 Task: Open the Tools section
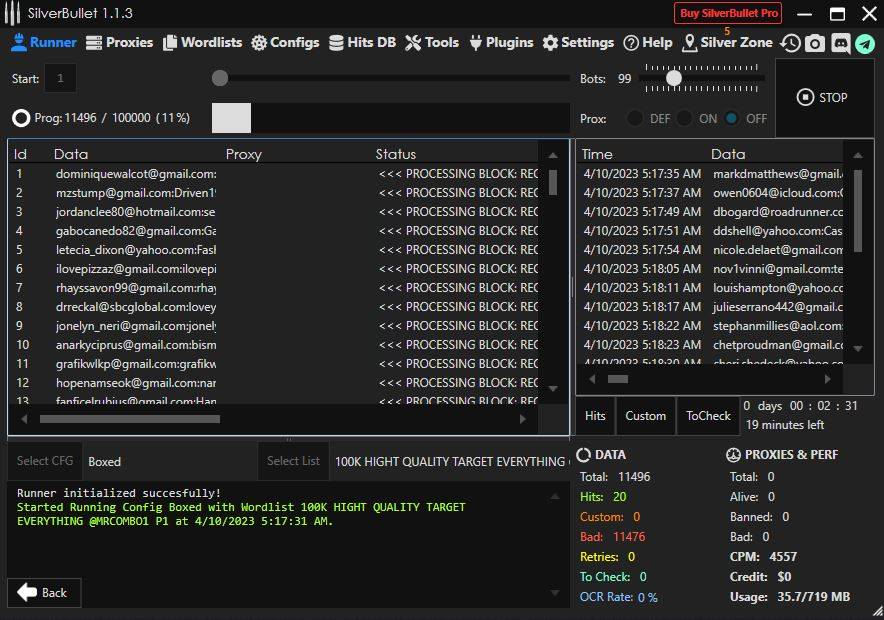pos(432,42)
